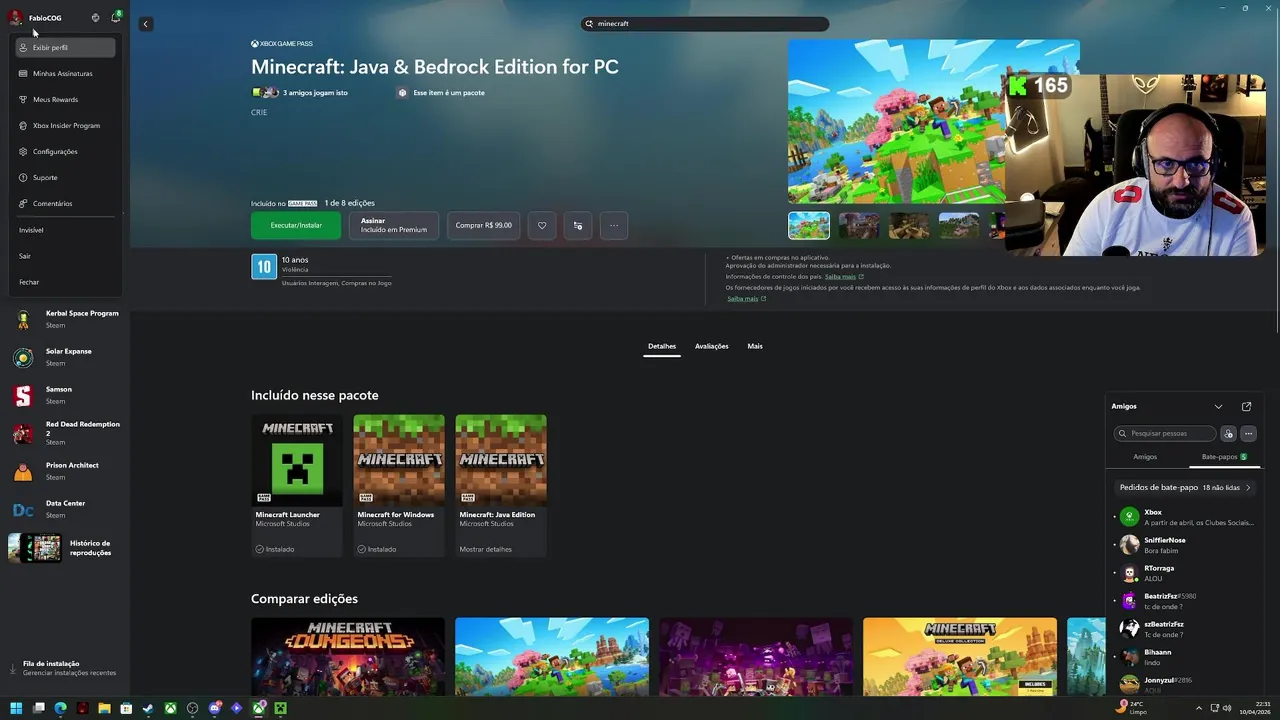Click Assinar Incluído em Premium button

(x=394, y=225)
